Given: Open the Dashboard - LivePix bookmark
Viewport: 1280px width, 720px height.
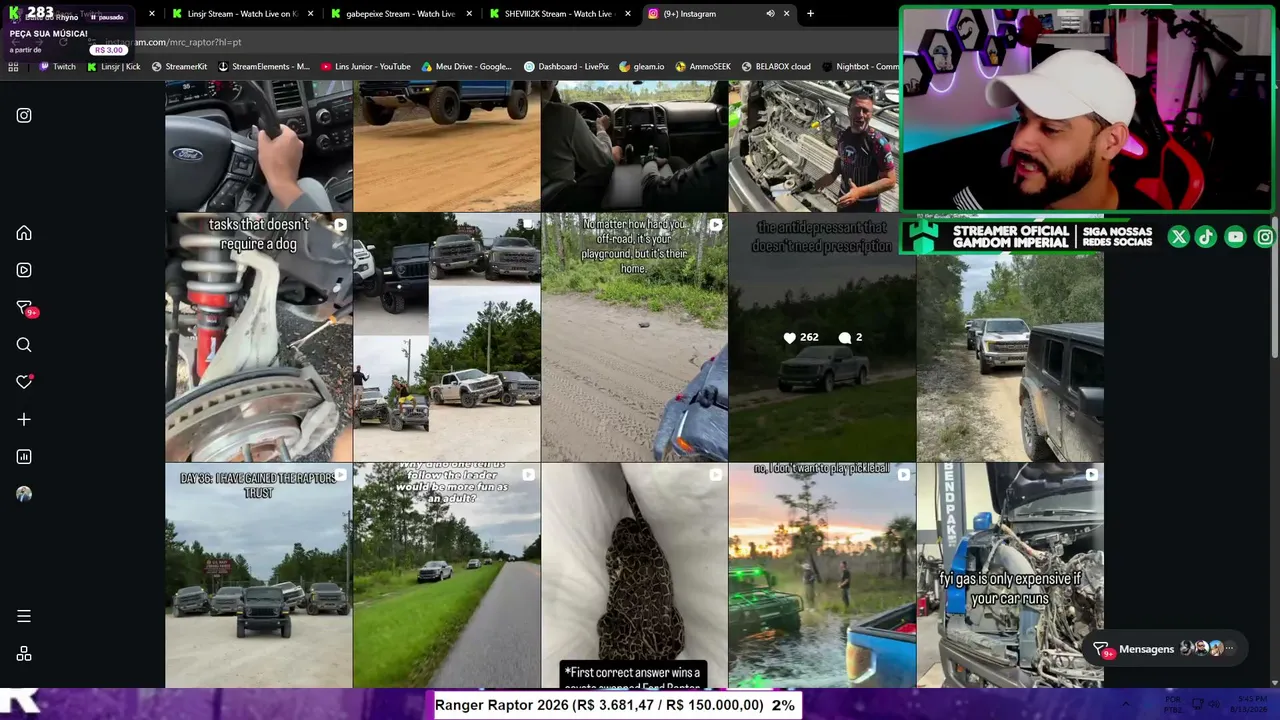Looking at the screenshot, I should (x=566, y=67).
